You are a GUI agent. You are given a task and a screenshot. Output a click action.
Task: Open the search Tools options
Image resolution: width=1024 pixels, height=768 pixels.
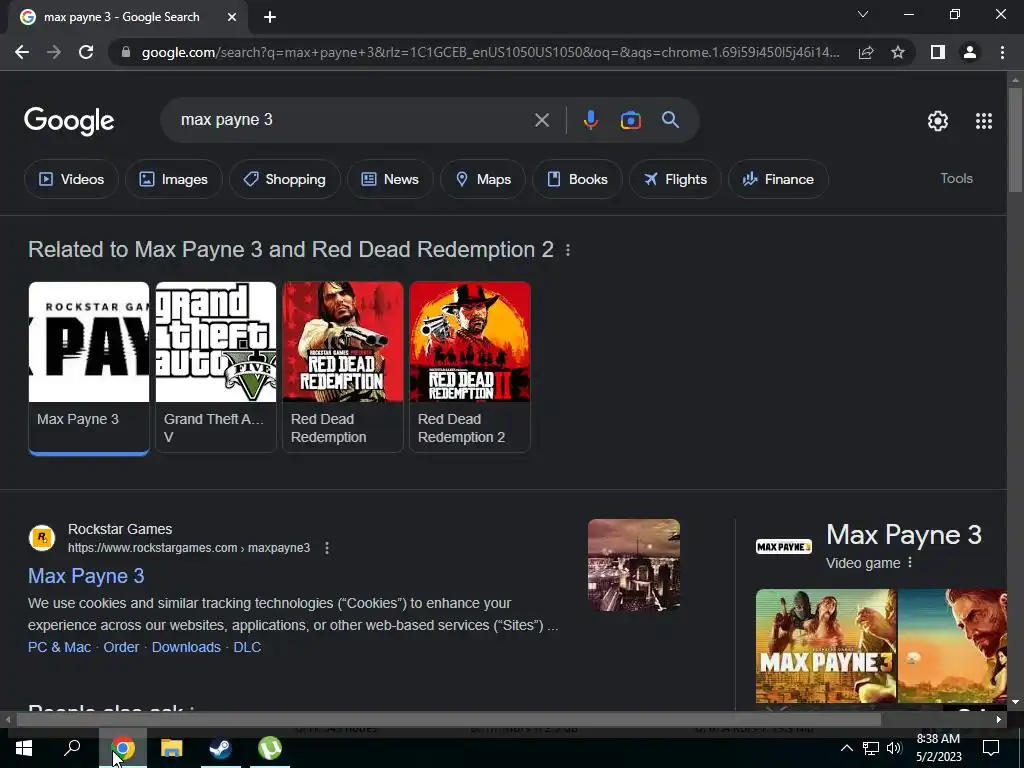(x=956, y=178)
